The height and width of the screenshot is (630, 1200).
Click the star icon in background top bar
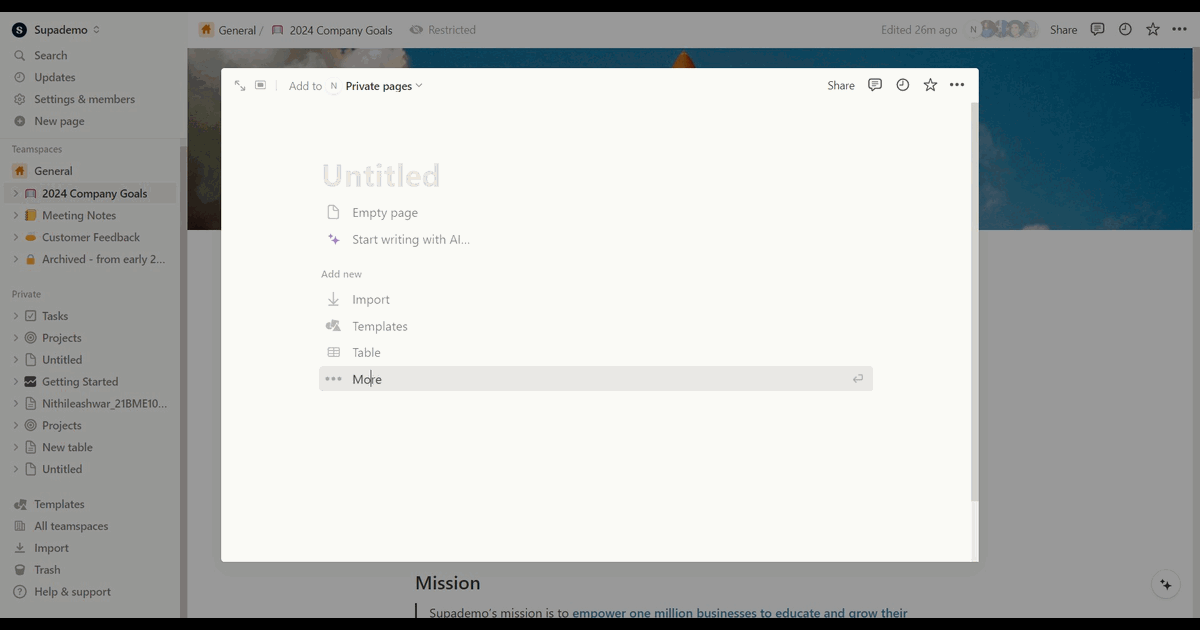click(1153, 30)
